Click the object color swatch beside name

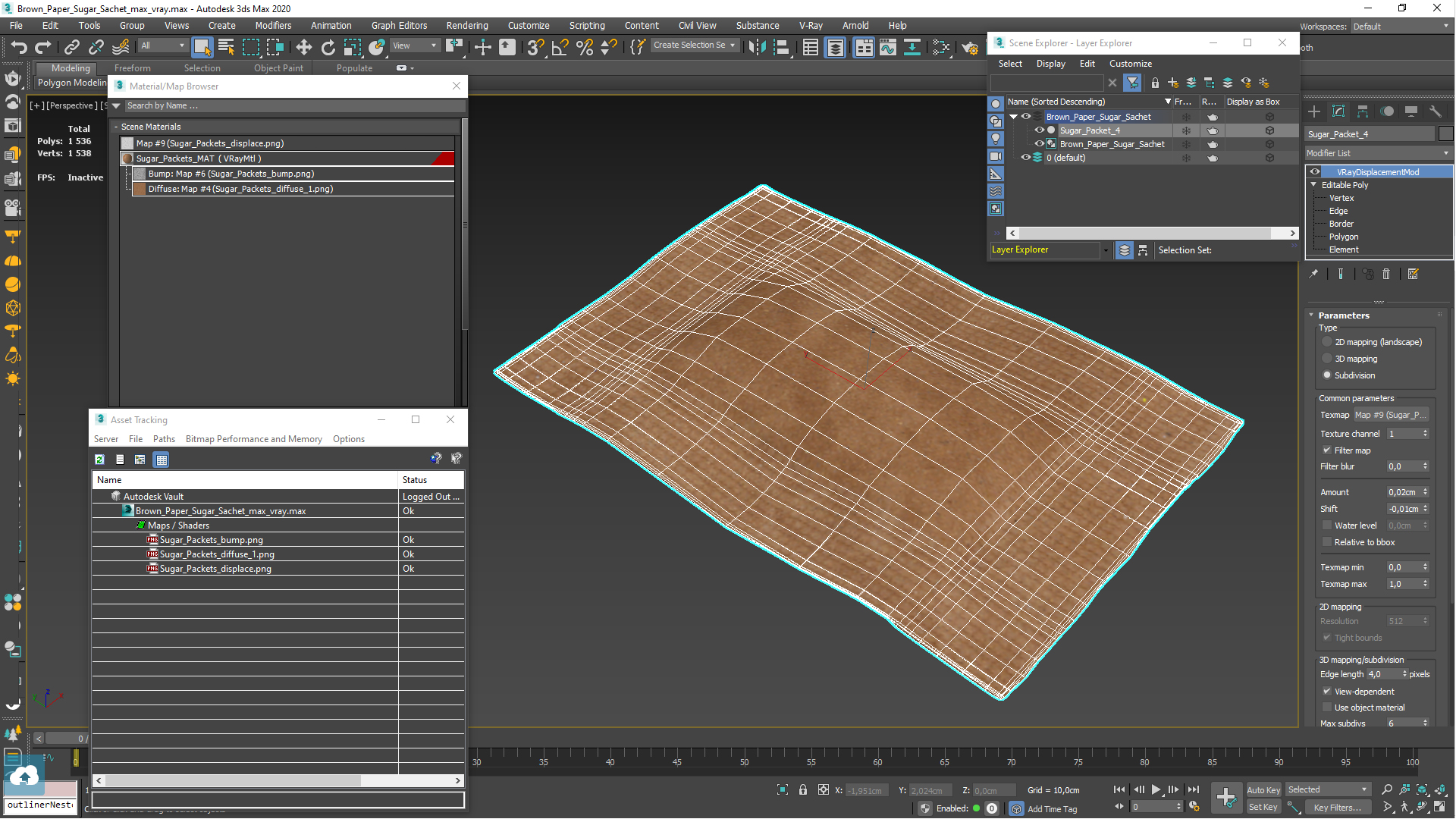(1445, 134)
